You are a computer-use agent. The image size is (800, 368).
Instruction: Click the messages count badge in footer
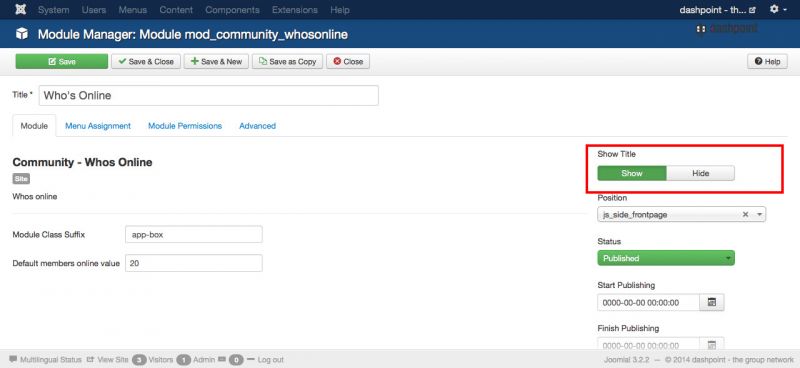pos(236,360)
